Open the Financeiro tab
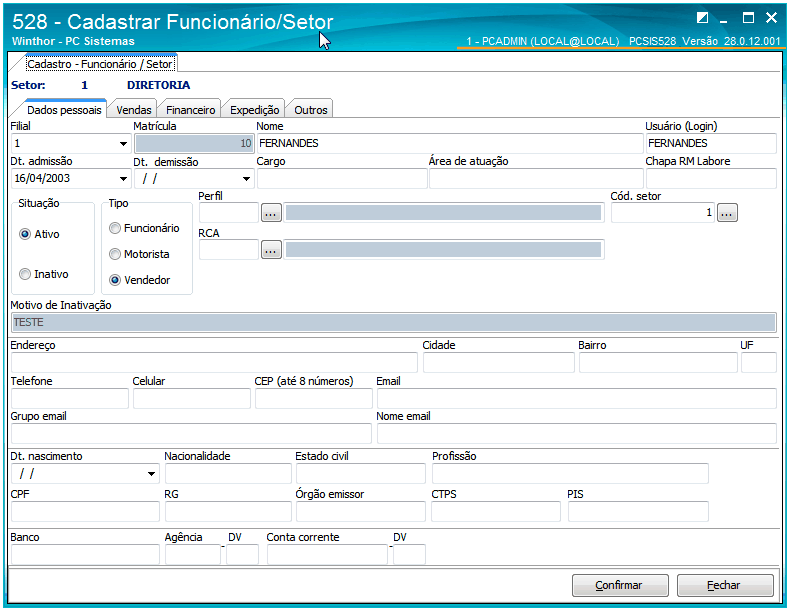This screenshot has width=790, height=612. click(x=190, y=110)
